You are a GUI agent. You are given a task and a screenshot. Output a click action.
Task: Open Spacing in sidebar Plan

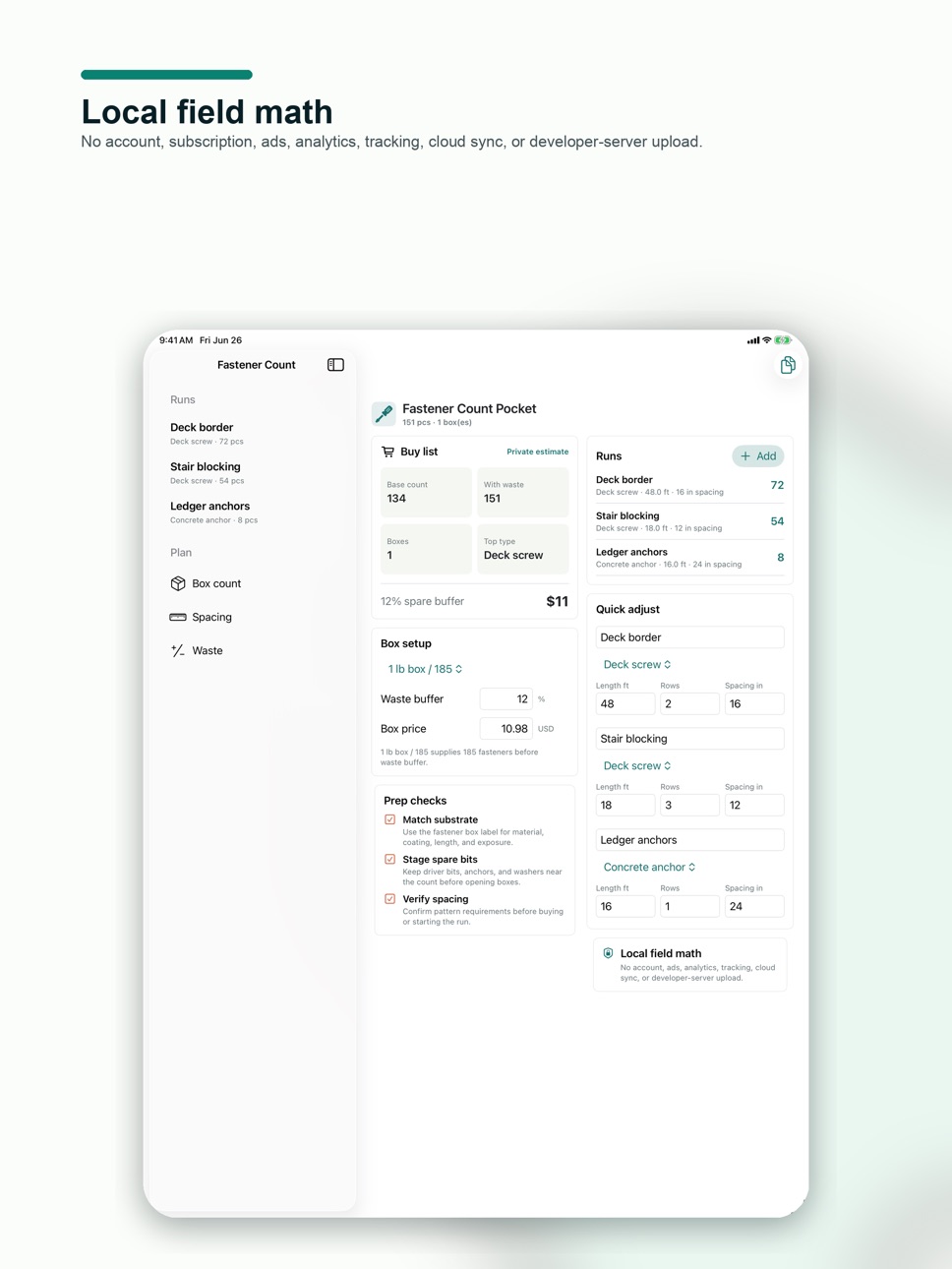[x=201, y=617]
